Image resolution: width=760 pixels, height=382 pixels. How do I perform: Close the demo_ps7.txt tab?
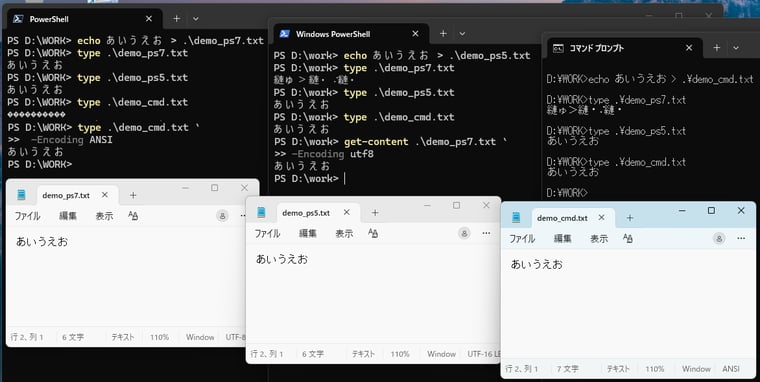click(x=105, y=195)
